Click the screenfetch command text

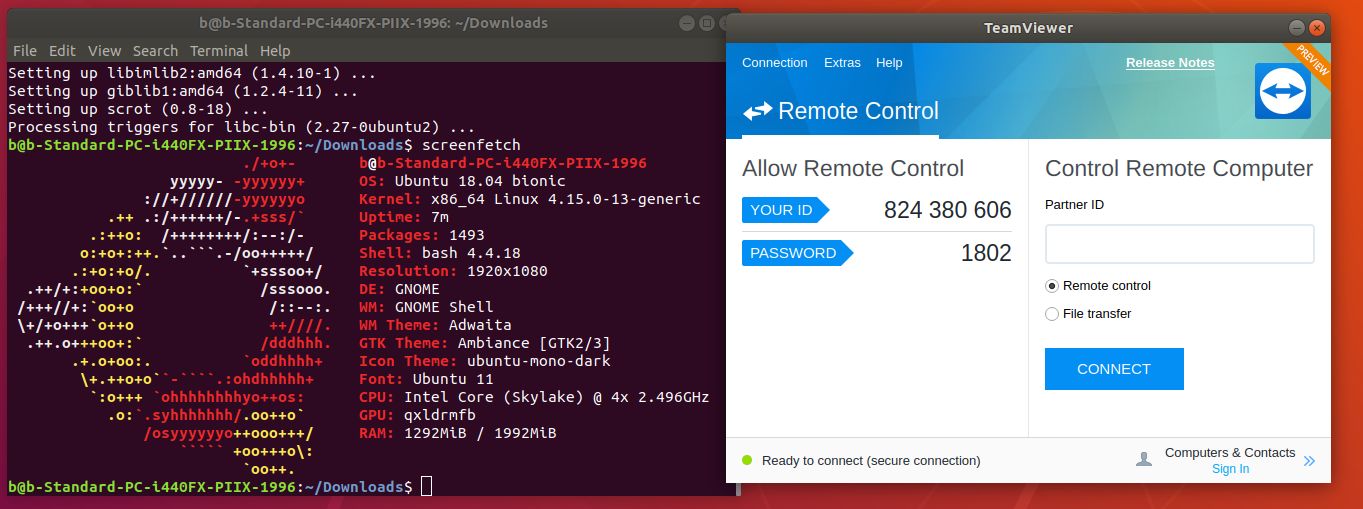(471, 145)
